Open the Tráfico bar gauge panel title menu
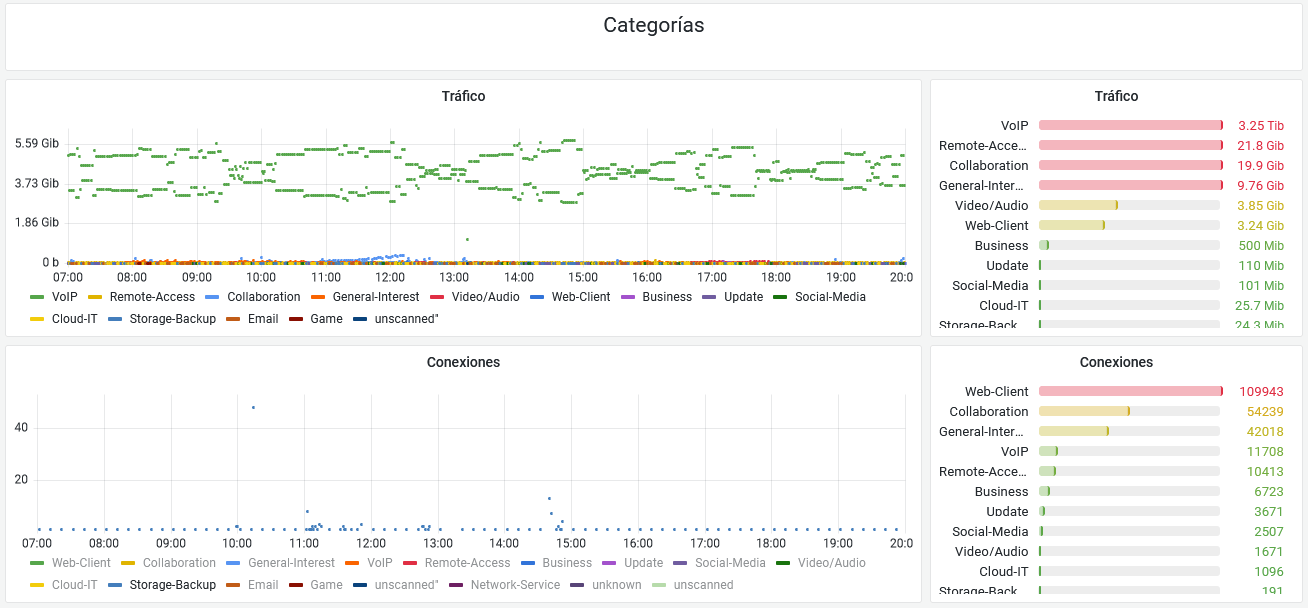Screen dimensions: 1308x608 [1116, 96]
